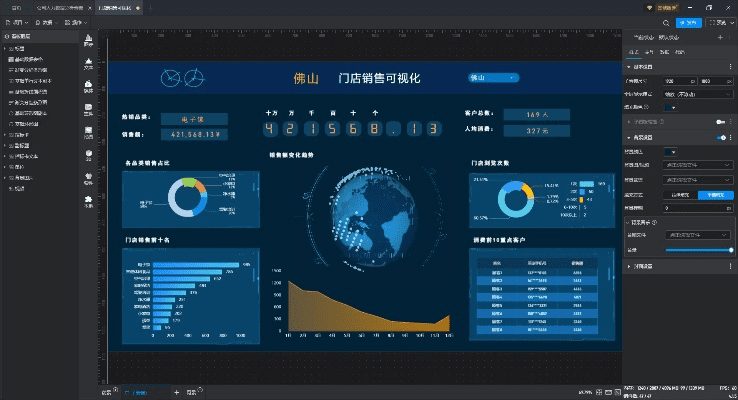Add a new page with bottom plus icon
738x400 pixels.
click(176, 392)
